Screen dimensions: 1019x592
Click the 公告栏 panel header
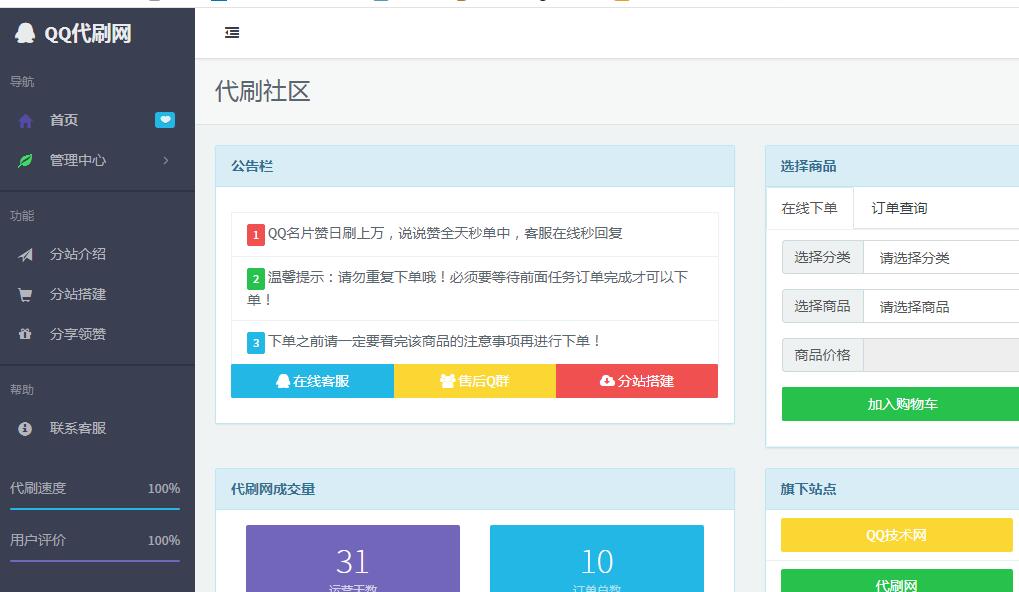tap(475, 166)
